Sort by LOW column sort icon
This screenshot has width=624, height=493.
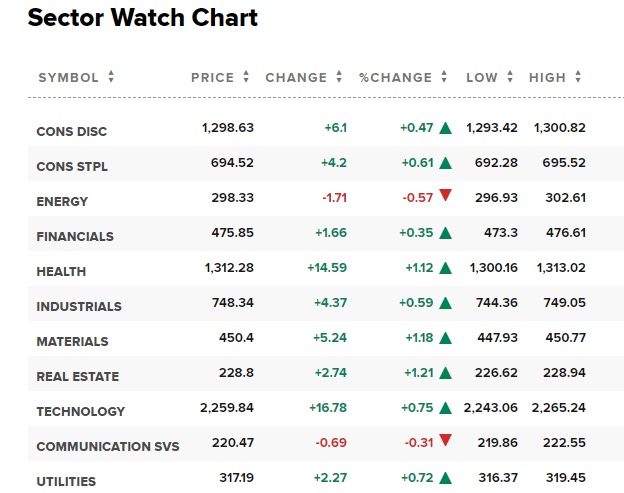click(x=509, y=77)
